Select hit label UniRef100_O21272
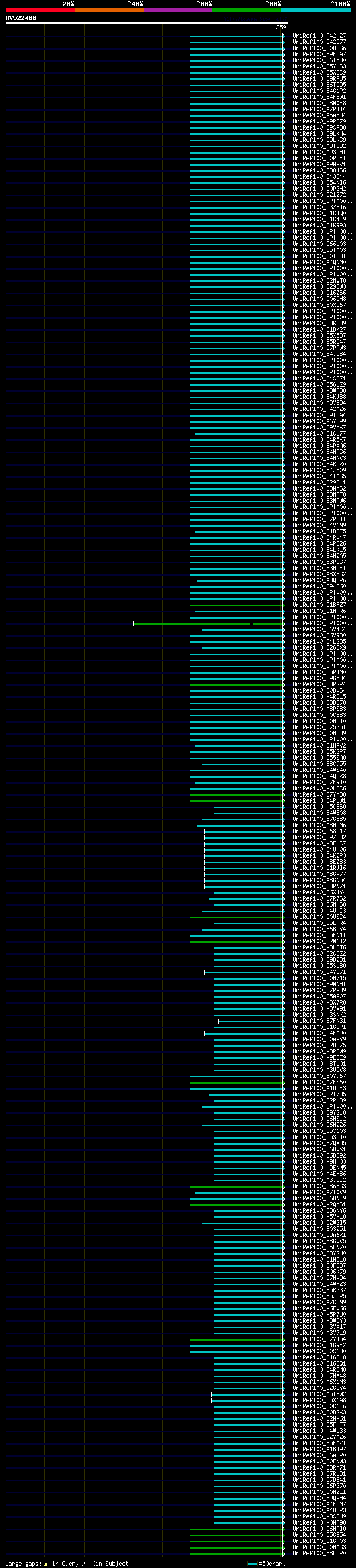 click(319, 195)
